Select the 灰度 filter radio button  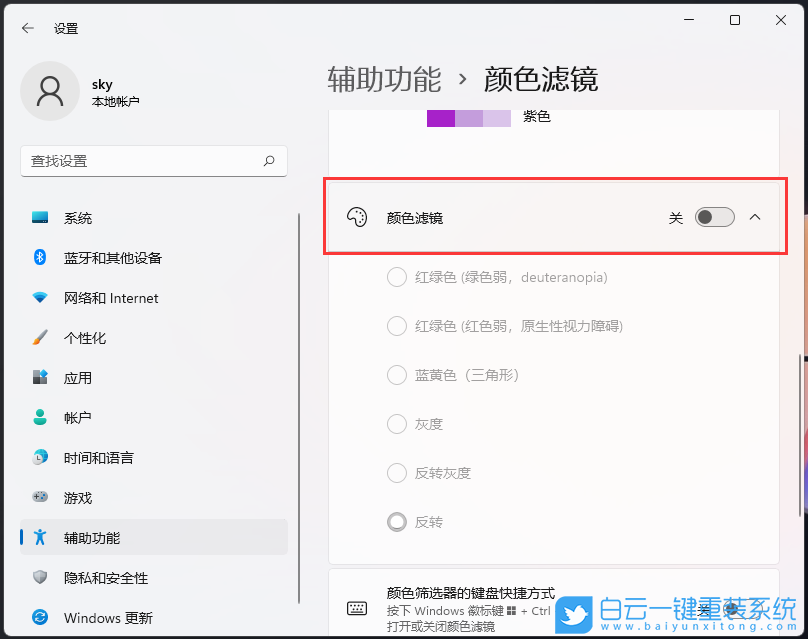pyautogui.click(x=396, y=424)
